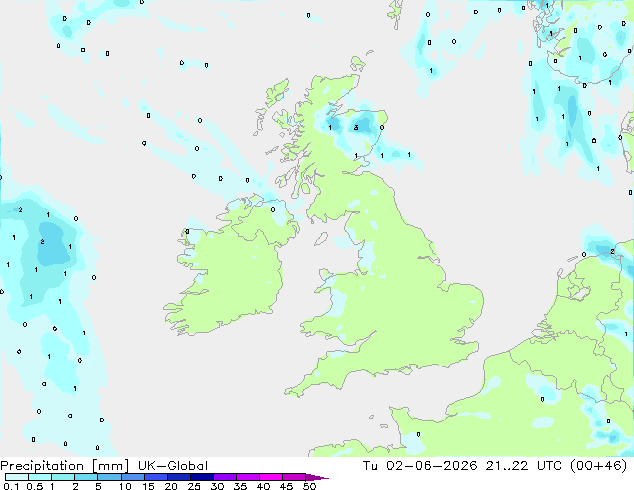The height and width of the screenshot is (490, 634).
Task: Click the legend swatch between 20 and 25
Action: point(179,477)
